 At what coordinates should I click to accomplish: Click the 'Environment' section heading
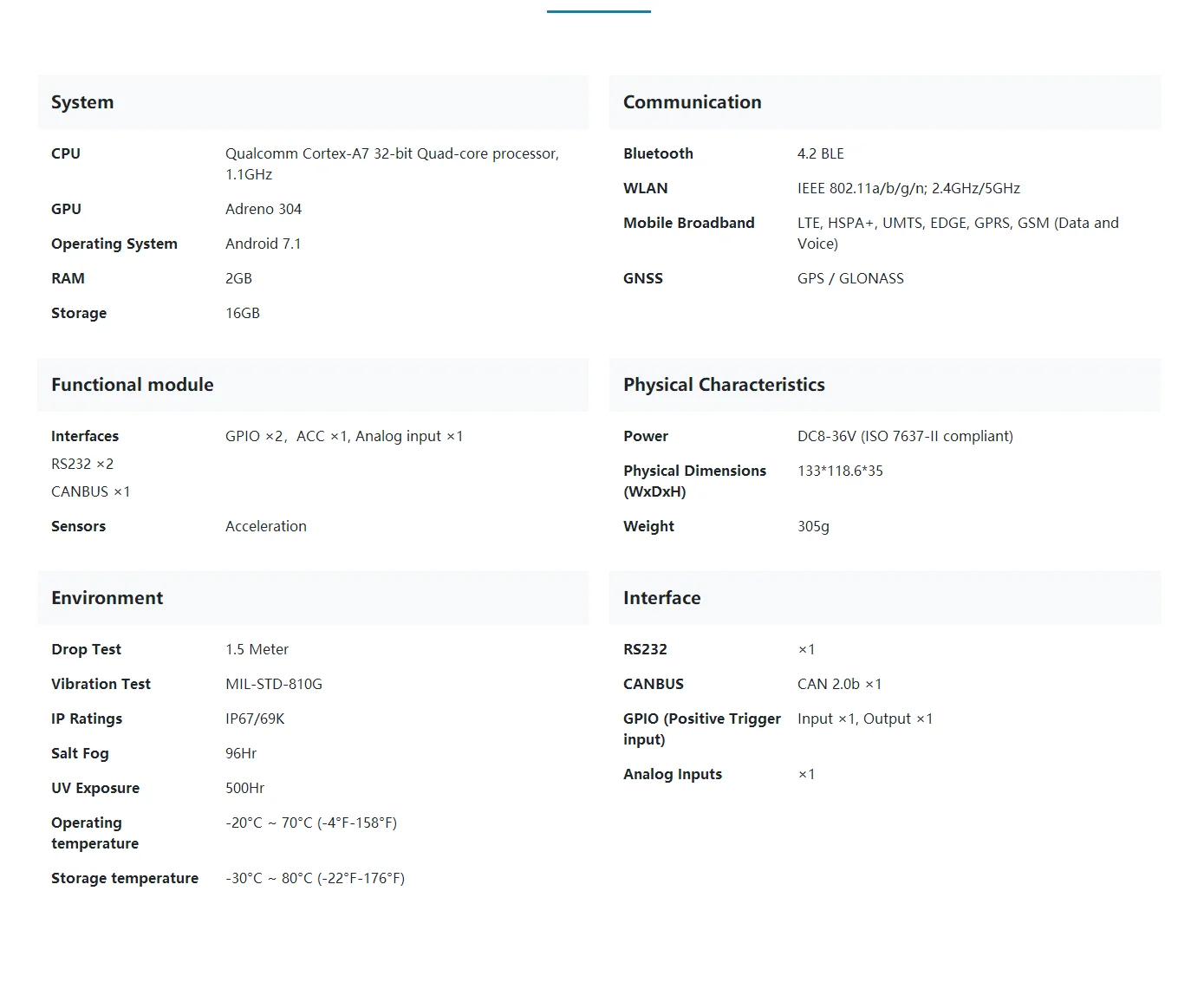tap(107, 598)
